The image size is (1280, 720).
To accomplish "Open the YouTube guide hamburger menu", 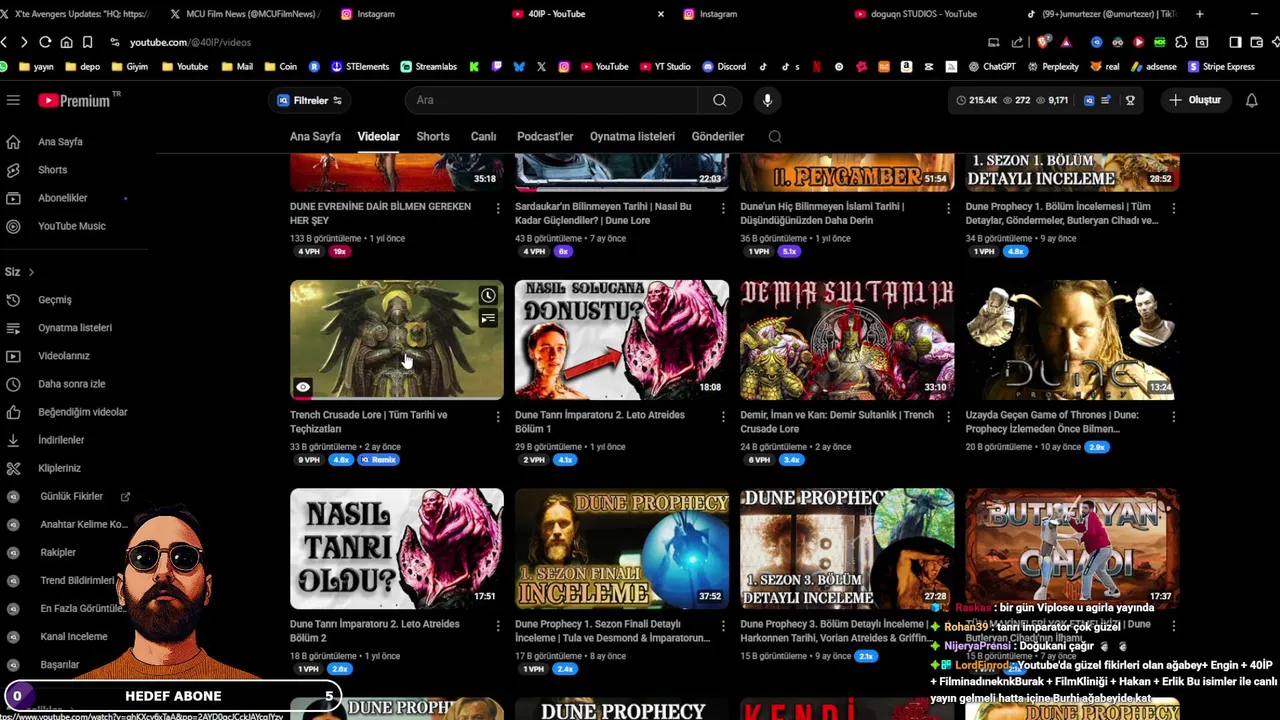I will [x=13, y=100].
